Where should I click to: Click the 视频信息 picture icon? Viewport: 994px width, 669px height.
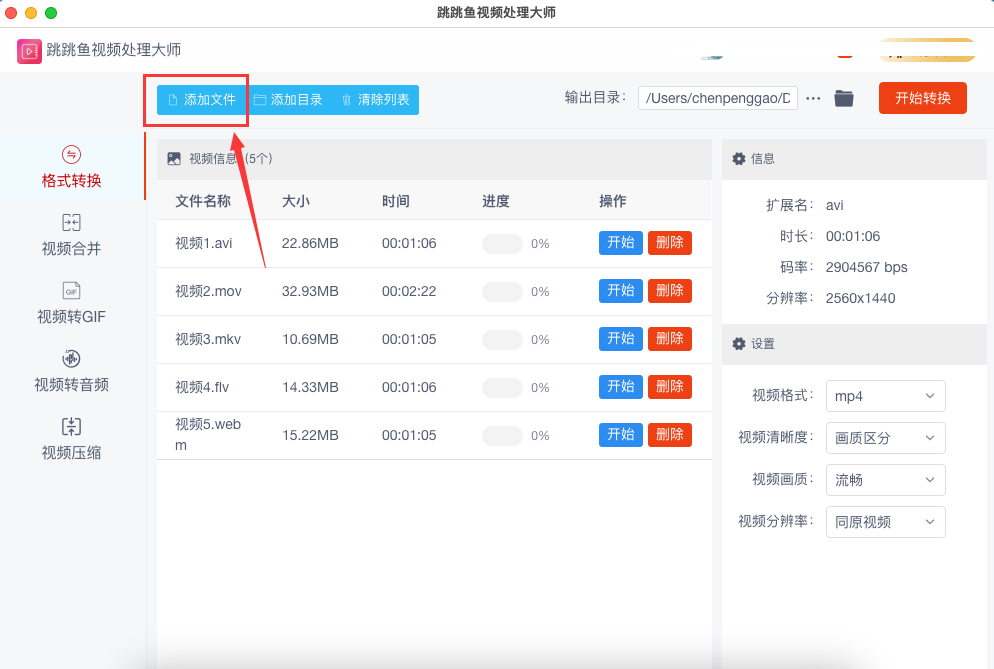[174, 159]
